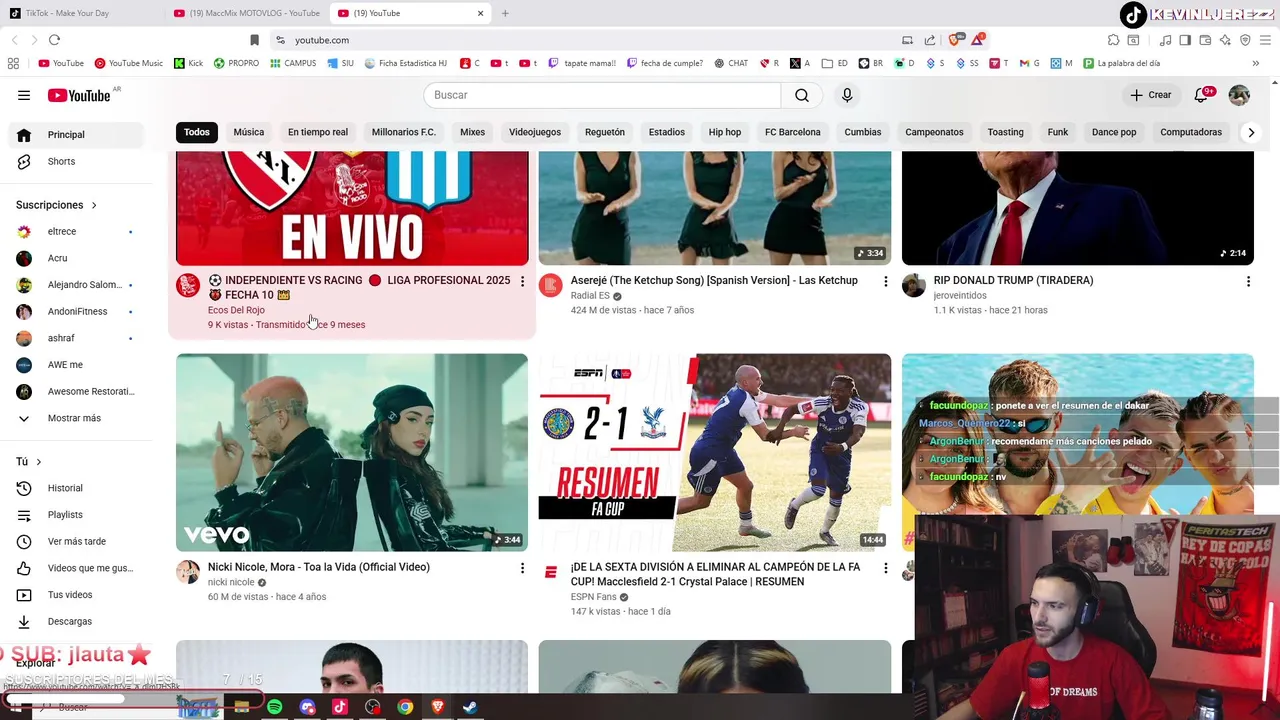The height and width of the screenshot is (720, 1280).
Task: Select the Videojuegos filter chip
Action: tap(535, 132)
